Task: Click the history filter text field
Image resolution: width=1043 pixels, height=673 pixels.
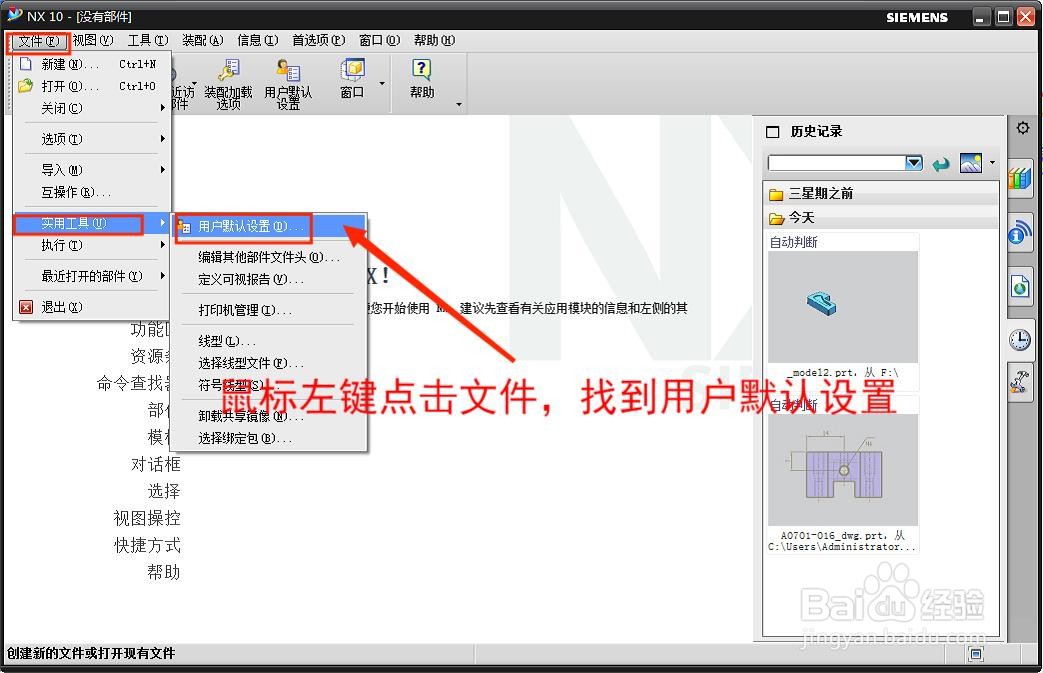Action: [x=836, y=163]
